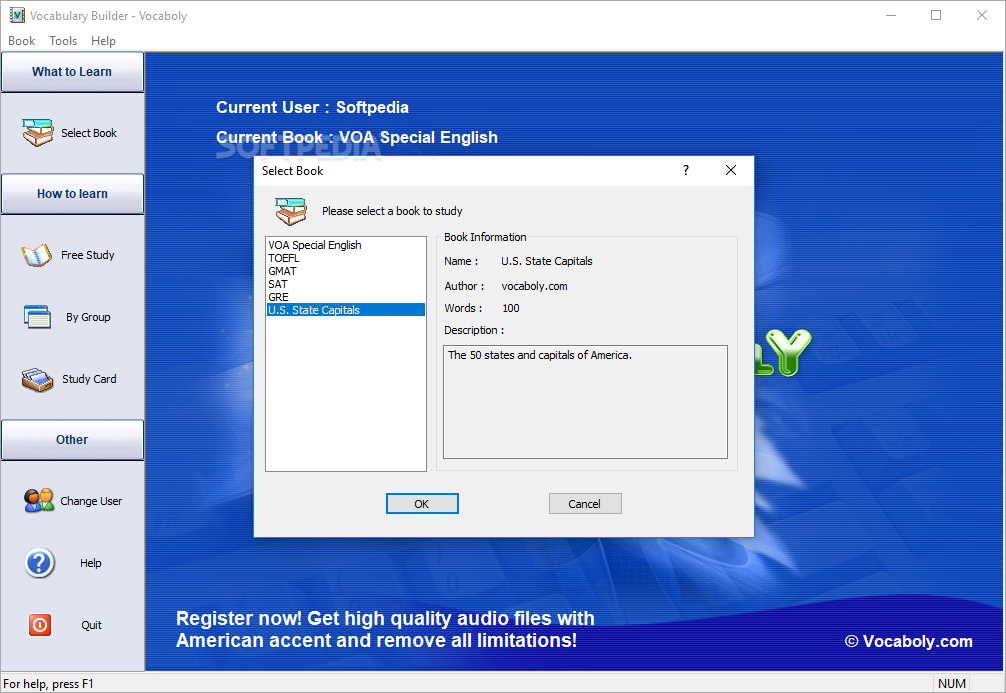Click the Vocaboly app icon in title bar
This screenshot has height=693, width=1006.
[17, 15]
